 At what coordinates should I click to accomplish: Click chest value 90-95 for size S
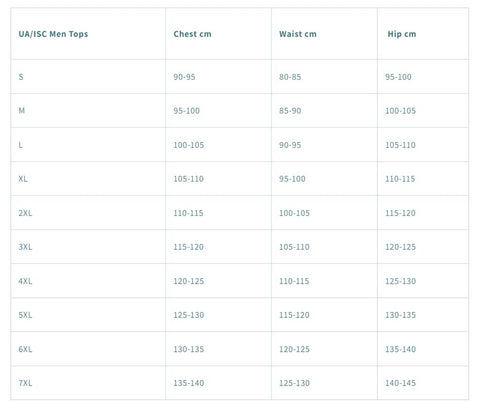point(184,77)
